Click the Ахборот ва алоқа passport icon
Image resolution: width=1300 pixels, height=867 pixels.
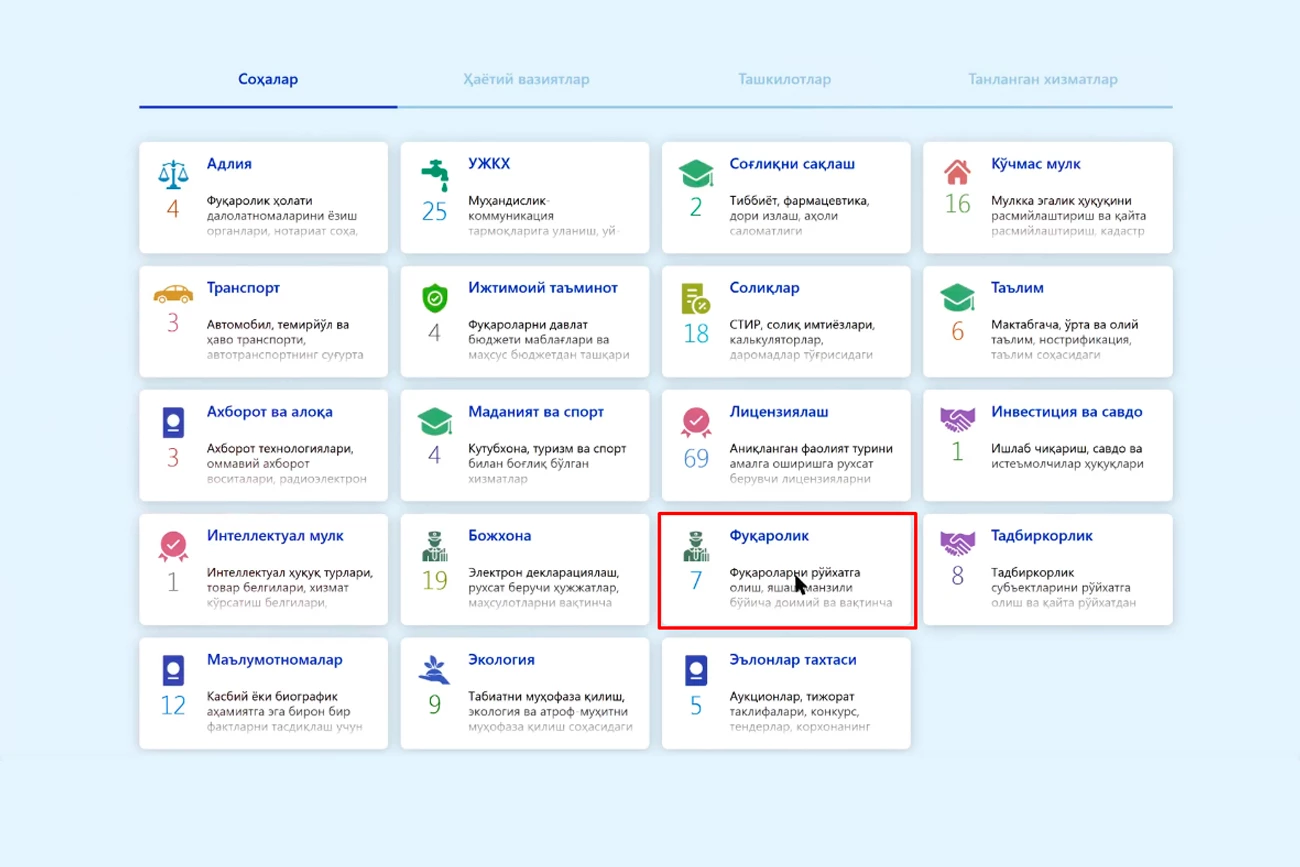click(173, 422)
